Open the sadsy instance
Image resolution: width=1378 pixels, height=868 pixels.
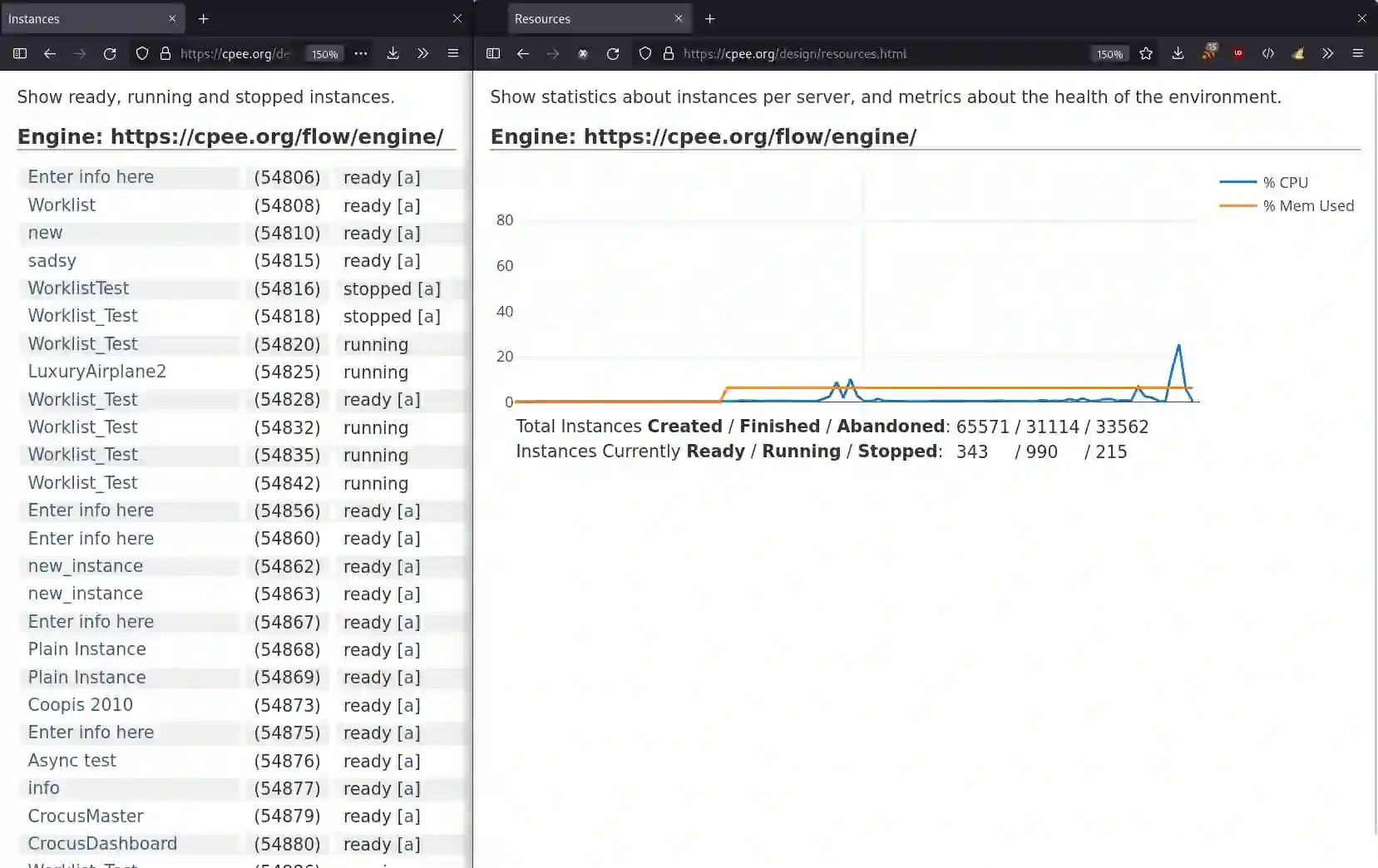click(52, 261)
